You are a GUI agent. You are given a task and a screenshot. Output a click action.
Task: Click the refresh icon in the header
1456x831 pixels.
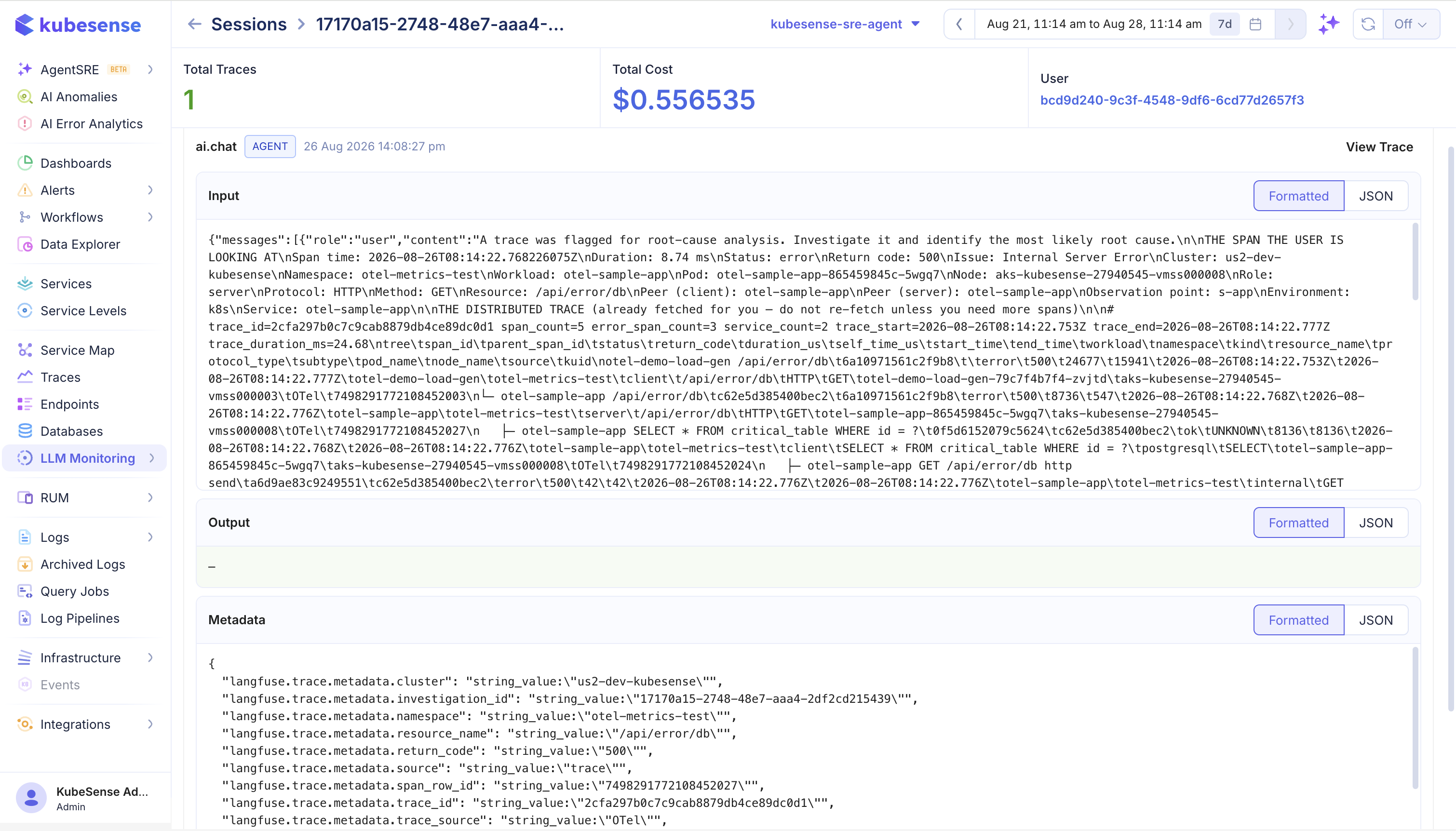click(x=1368, y=24)
